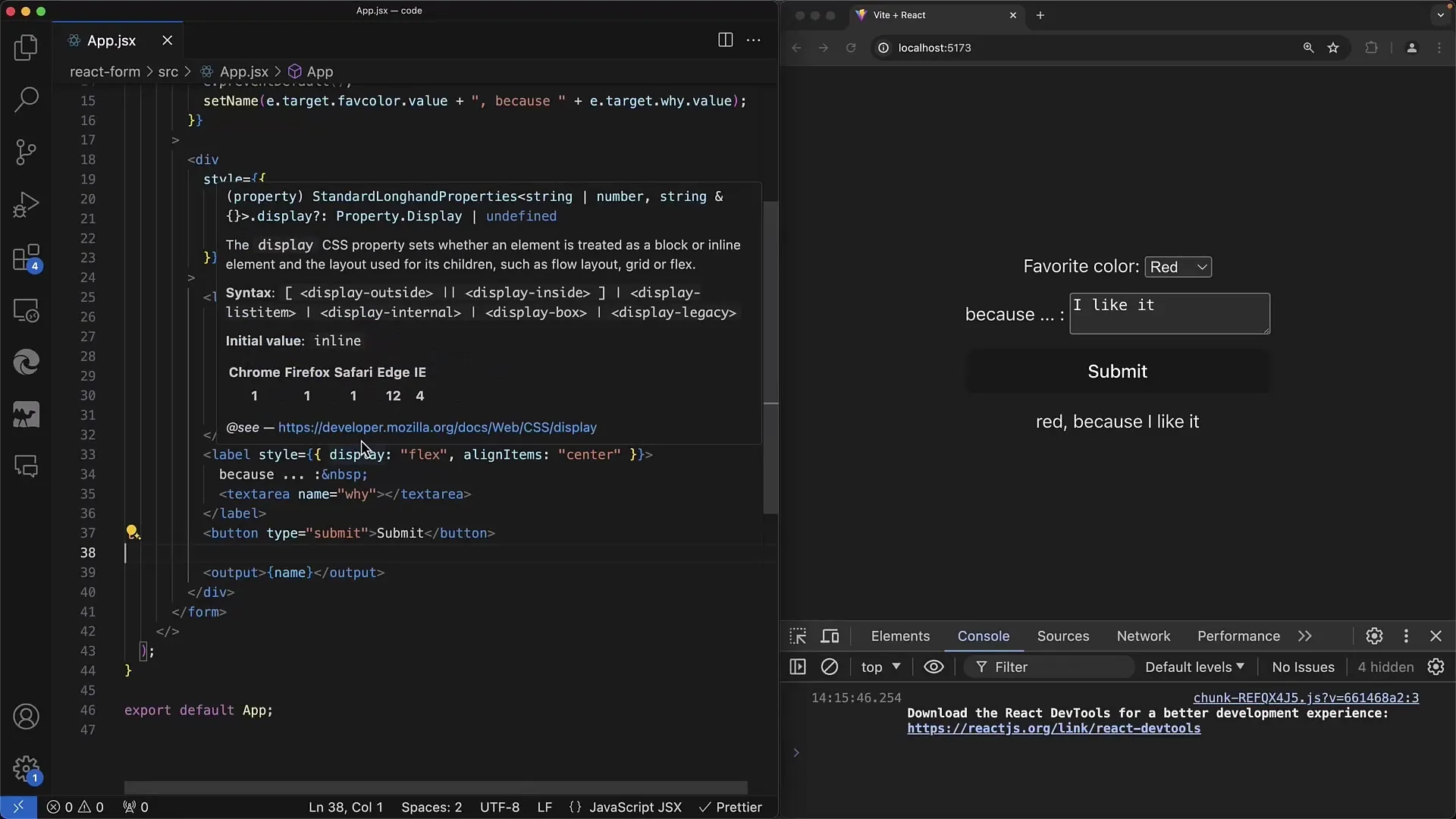Open the Search view in activity bar
The height and width of the screenshot is (819, 1456).
pos(26,99)
